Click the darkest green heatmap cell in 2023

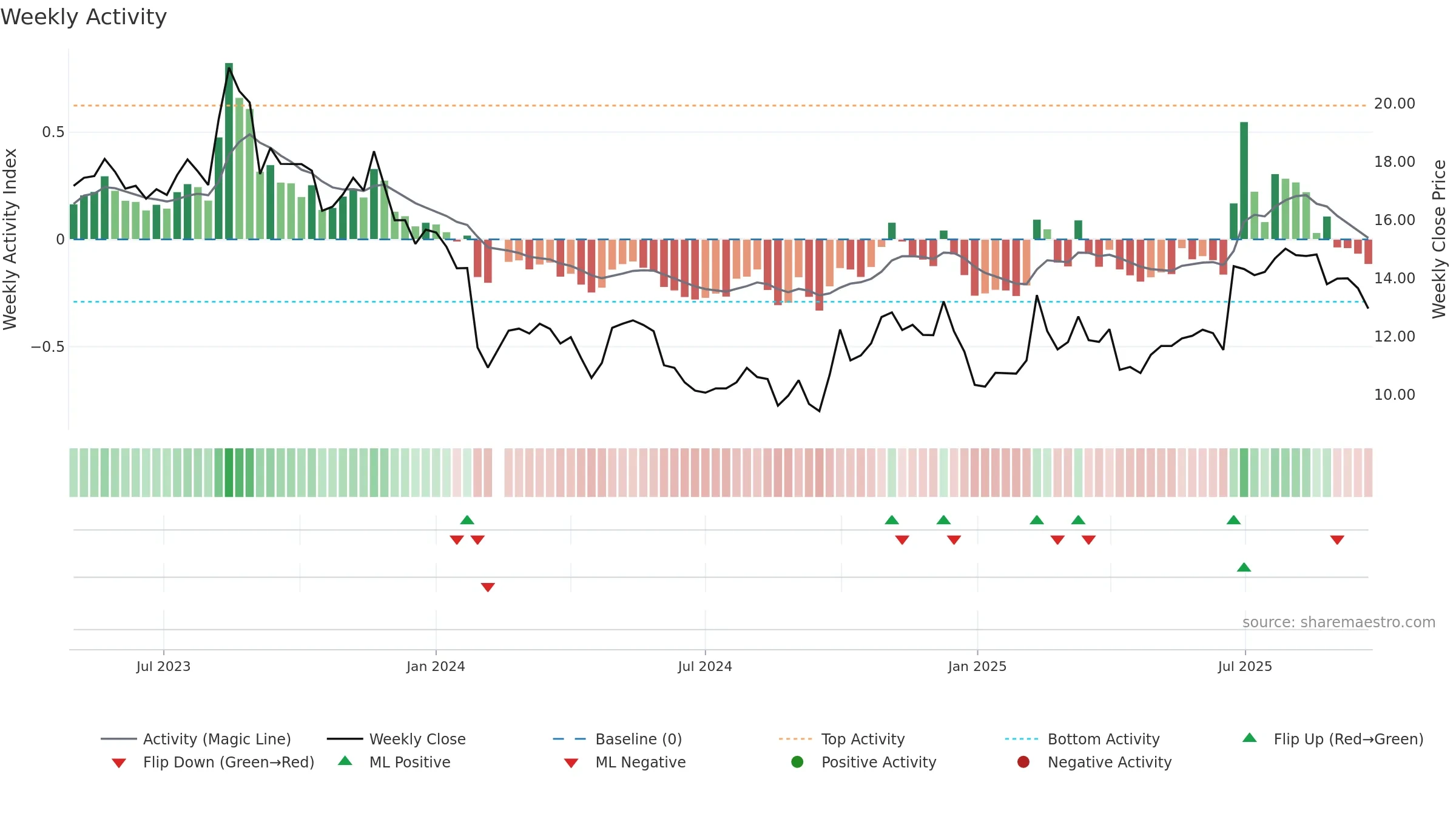[x=229, y=473]
